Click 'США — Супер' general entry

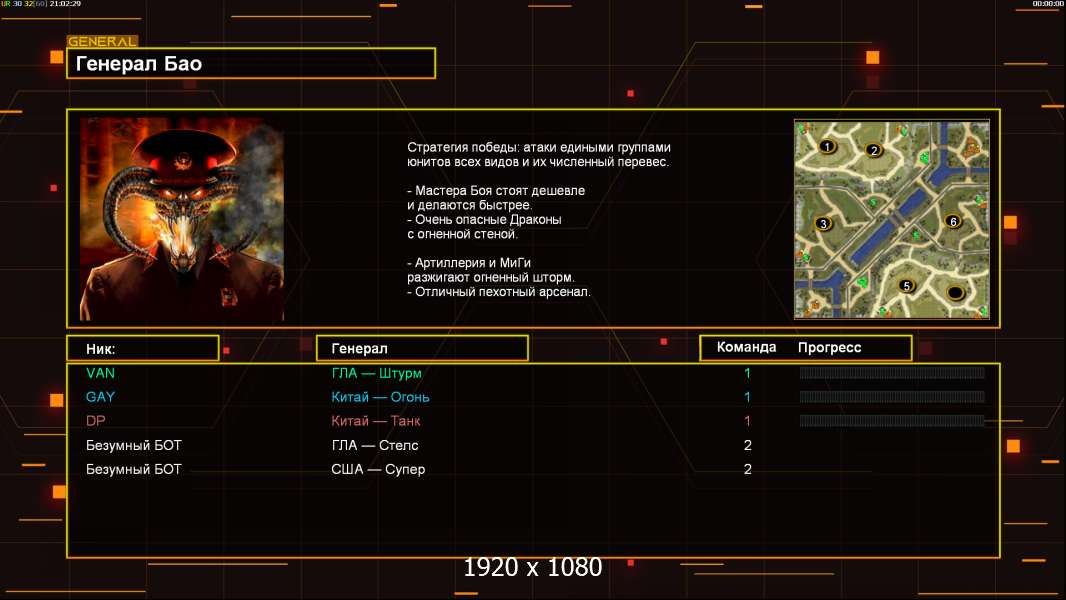point(378,470)
